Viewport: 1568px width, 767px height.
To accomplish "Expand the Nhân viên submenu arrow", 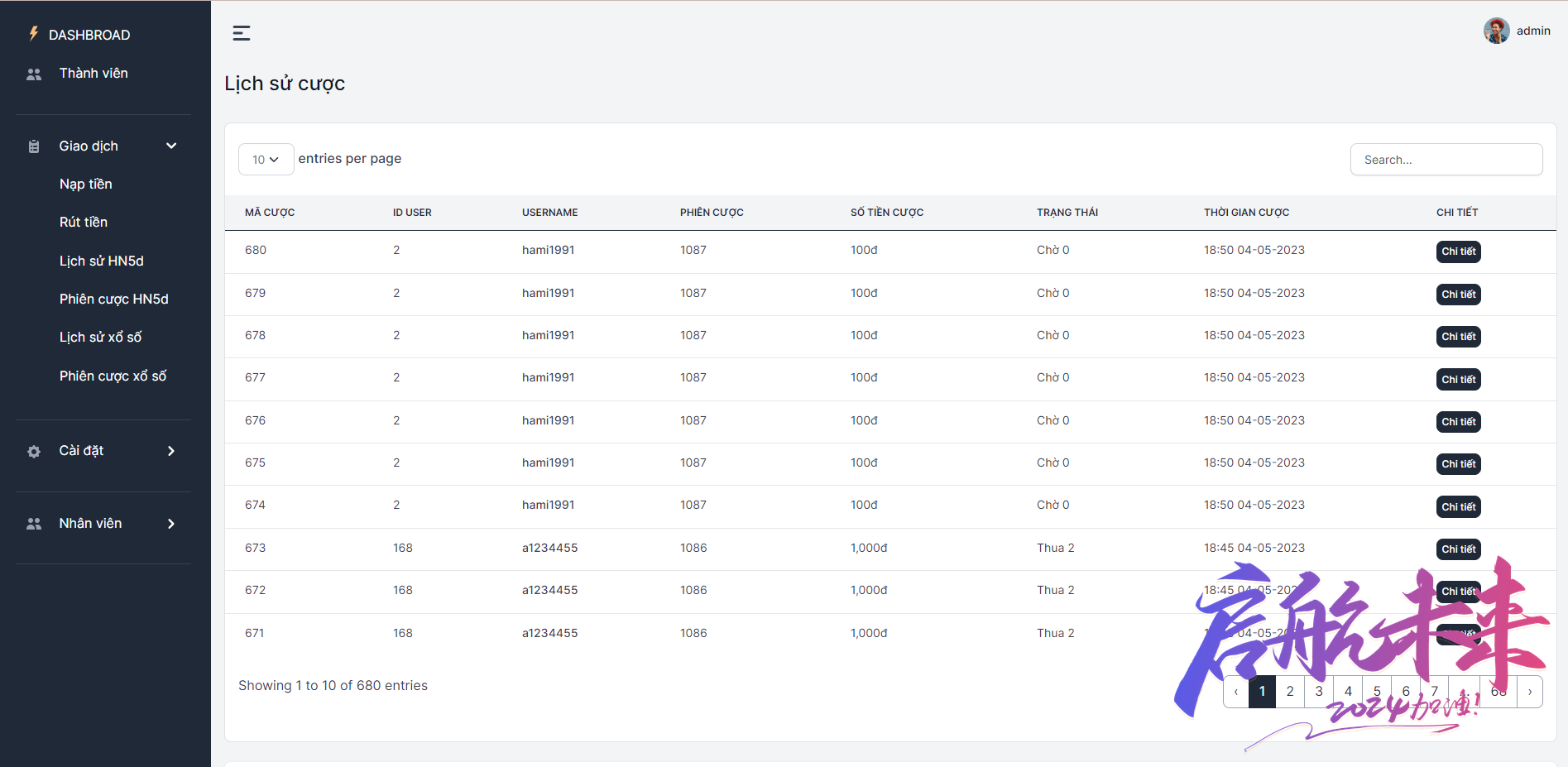I will (x=171, y=524).
